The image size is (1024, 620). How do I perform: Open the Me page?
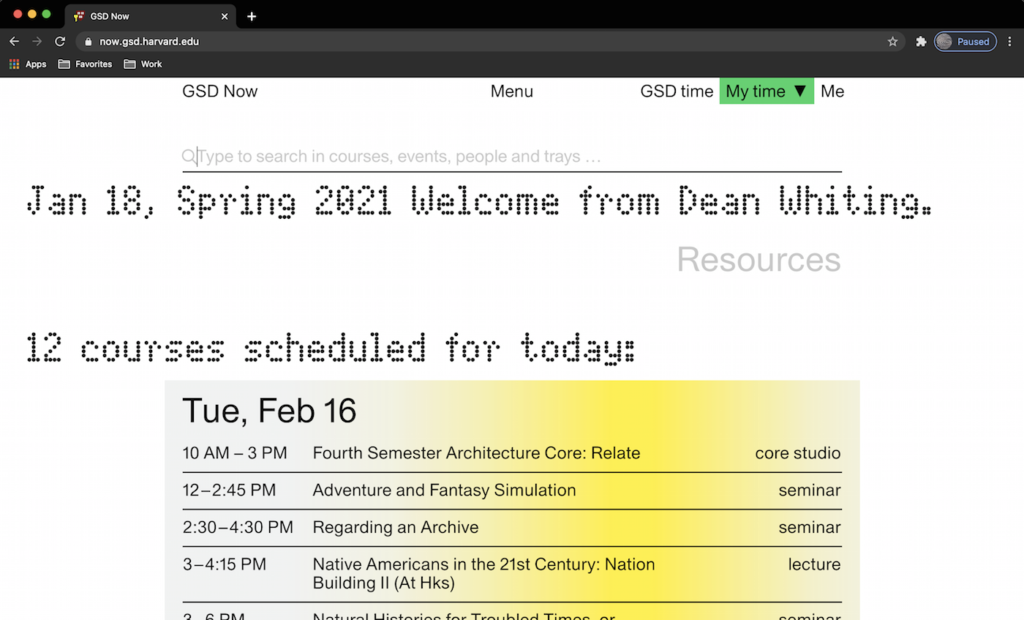832,91
